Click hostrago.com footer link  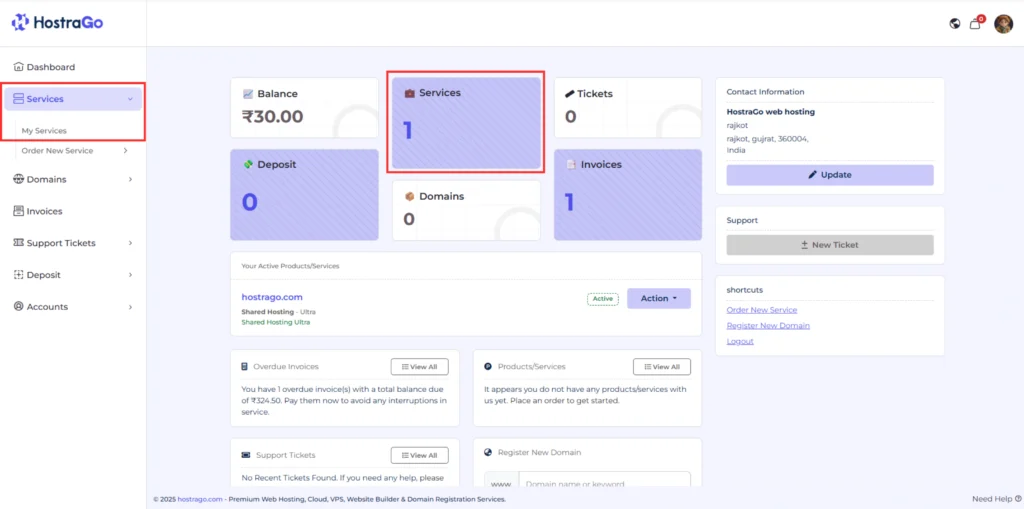click(199, 499)
